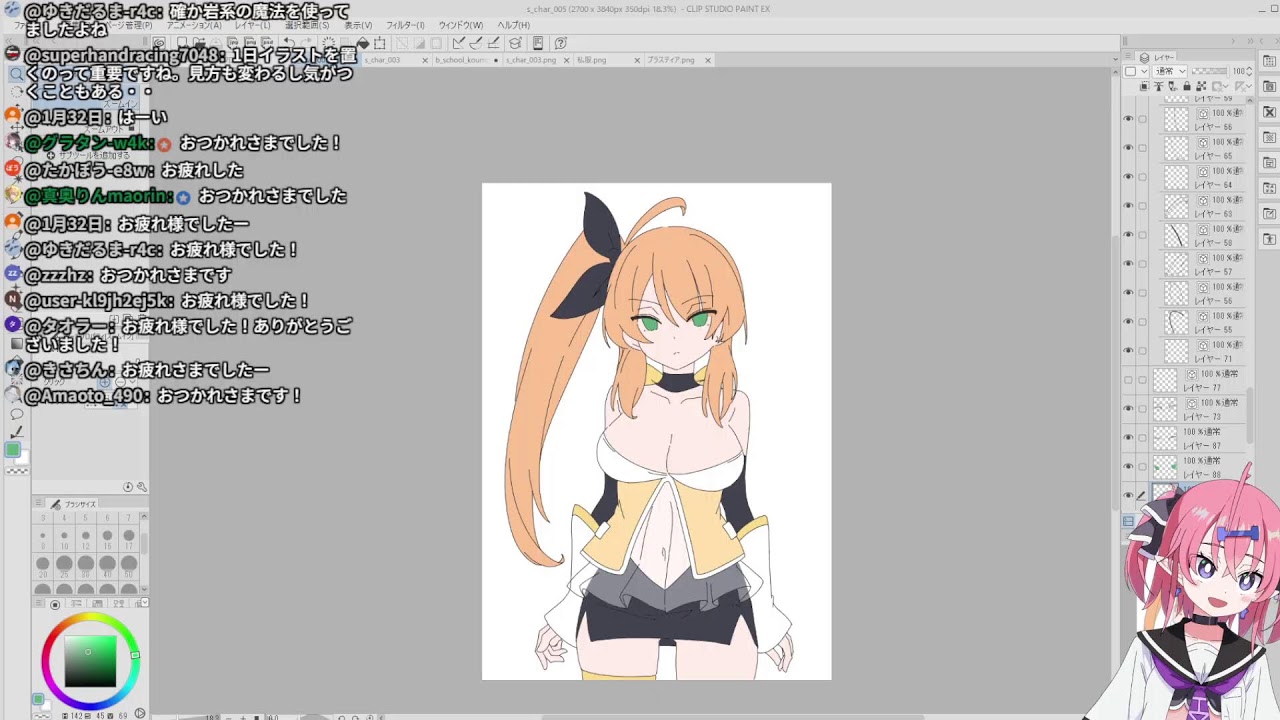Click the Deselect icon in command bar

pyautogui.click(x=401, y=43)
